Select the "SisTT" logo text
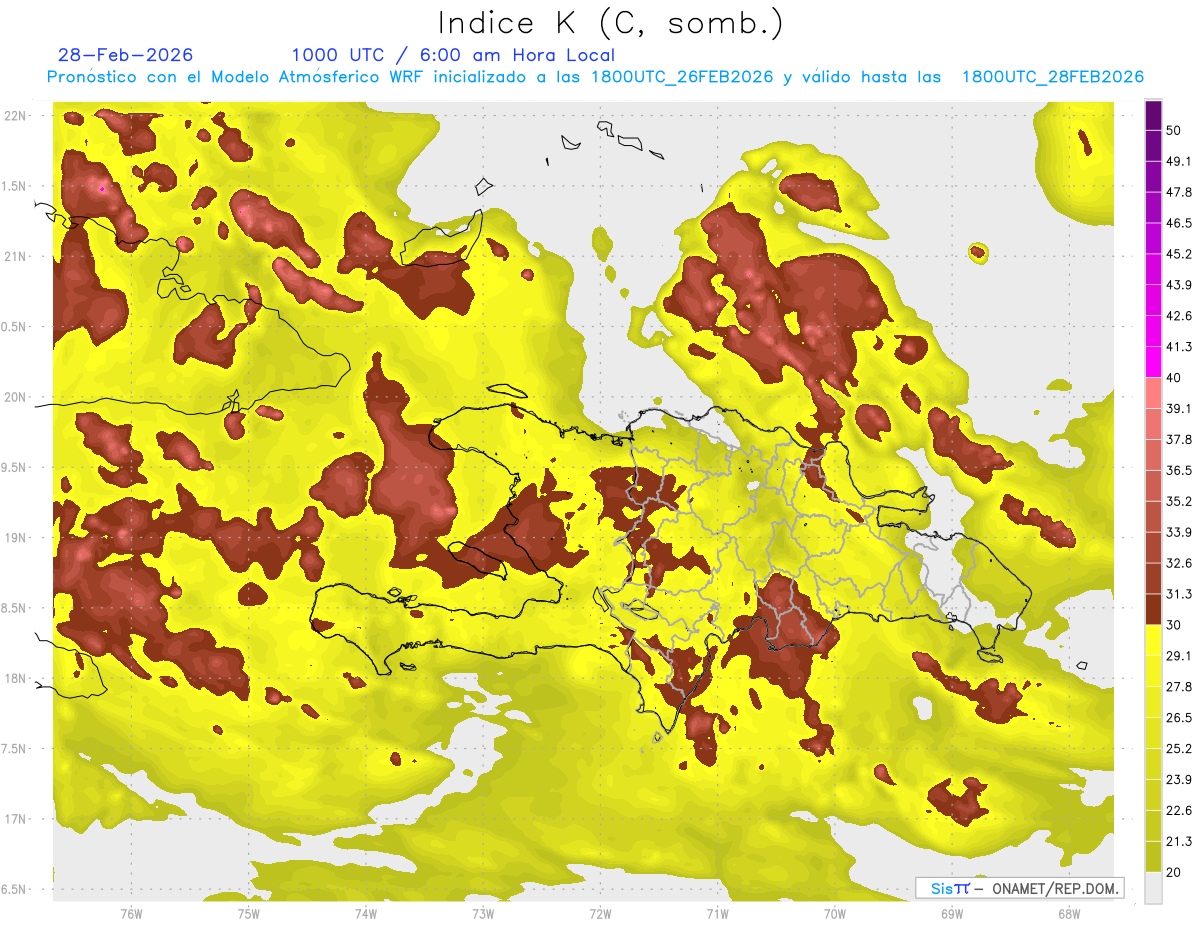1200x927 pixels. click(950, 888)
